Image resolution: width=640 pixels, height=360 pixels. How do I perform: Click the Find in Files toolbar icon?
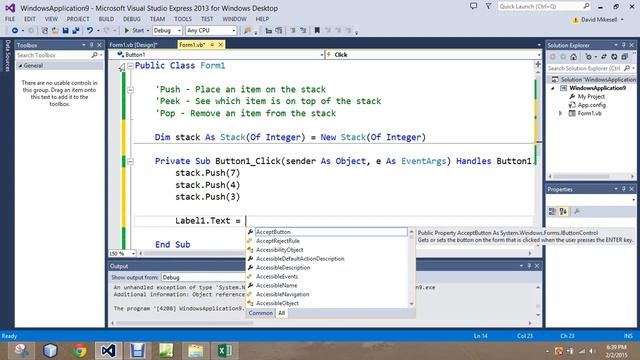247,31
